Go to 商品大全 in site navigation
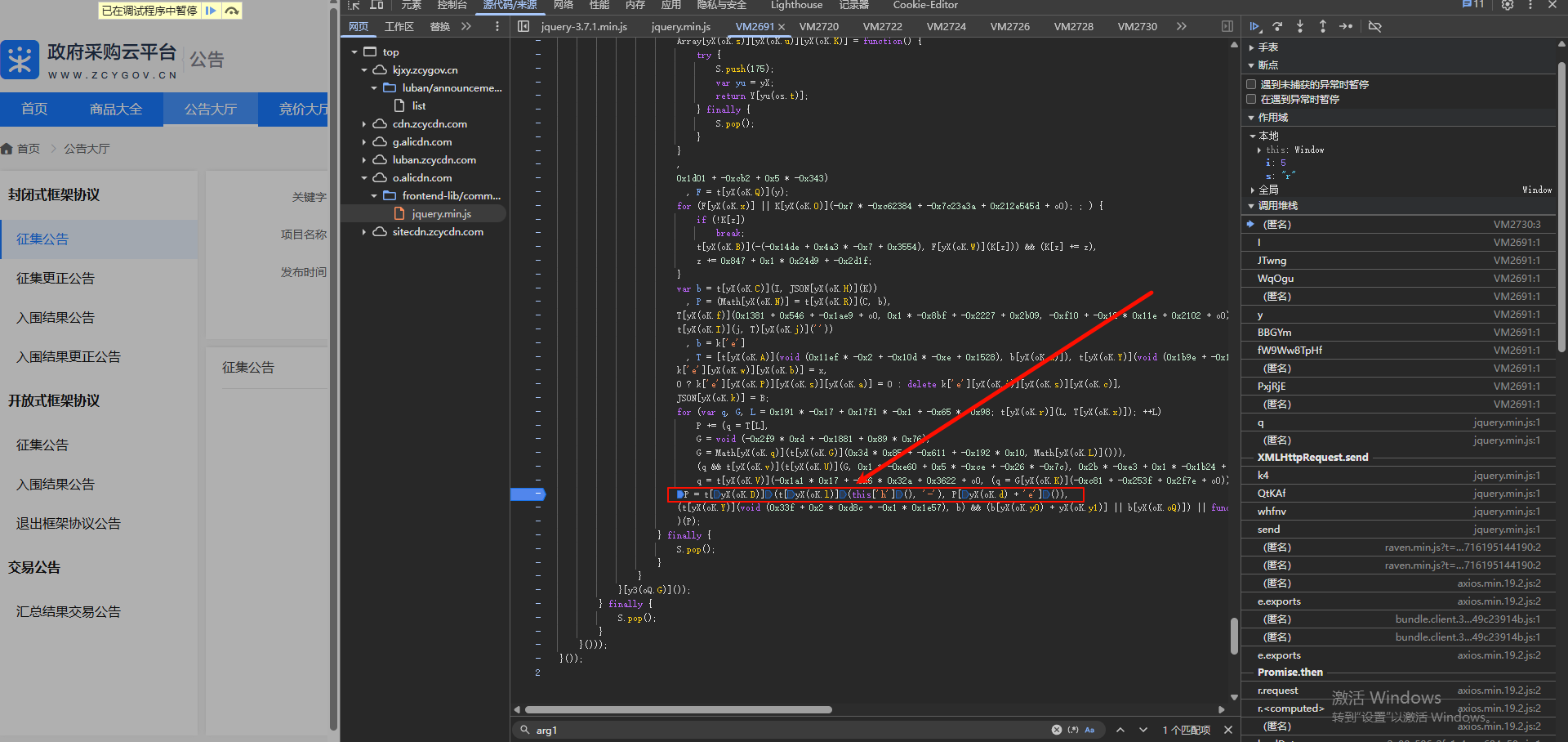Screen dimensions: 1568x742 (x=116, y=110)
